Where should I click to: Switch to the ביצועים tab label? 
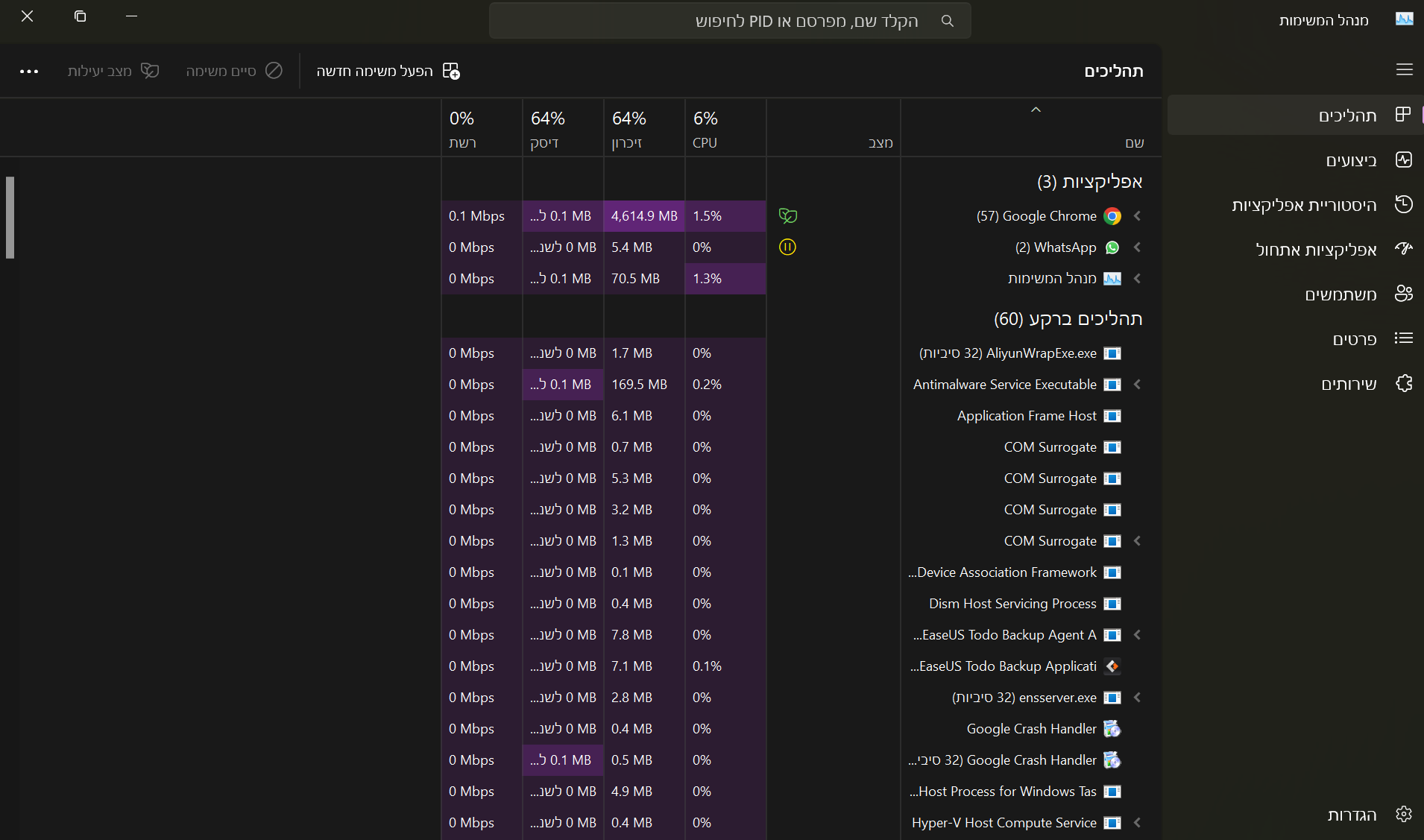(1351, 160)
